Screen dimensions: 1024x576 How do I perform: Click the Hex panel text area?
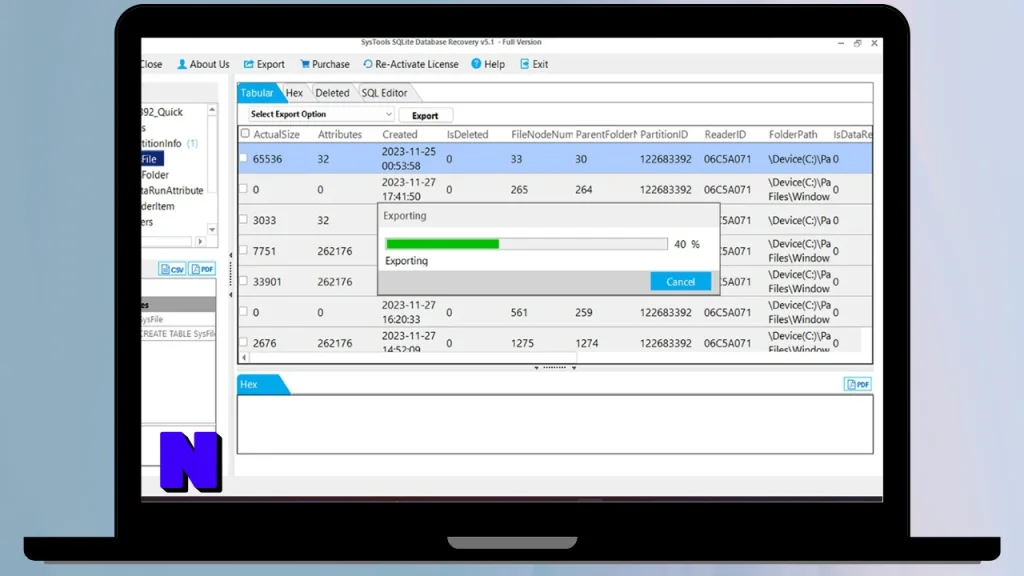click(555, 424)
